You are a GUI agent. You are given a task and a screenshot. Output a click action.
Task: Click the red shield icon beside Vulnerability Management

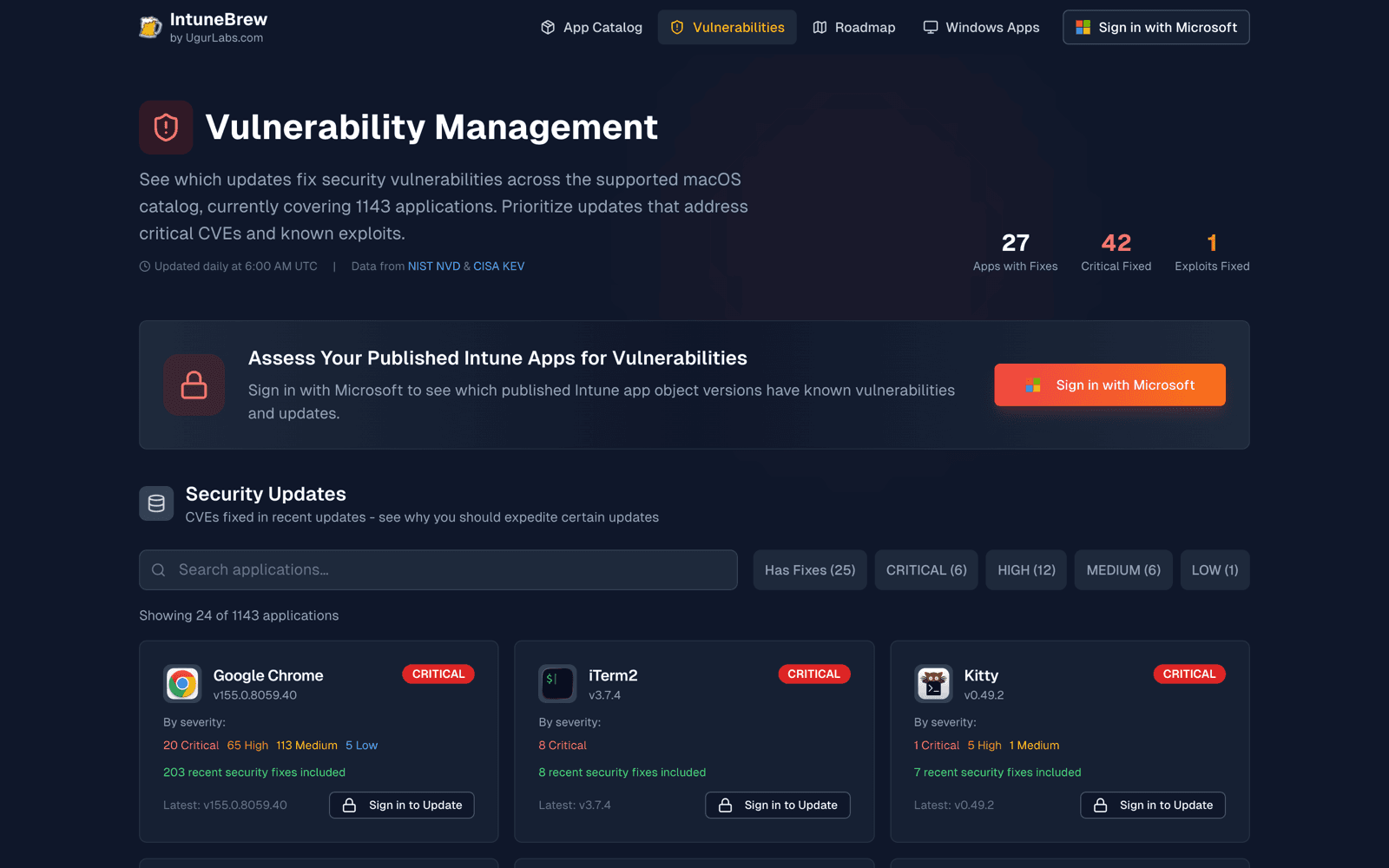pos(166,128)
